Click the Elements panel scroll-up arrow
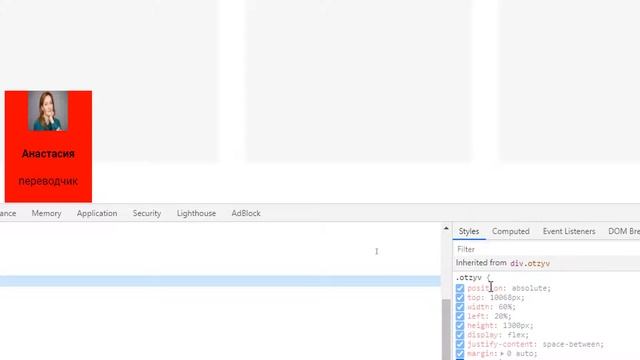Screen dimensions: 640x360 pyautogui.click(x=446, y=229)
